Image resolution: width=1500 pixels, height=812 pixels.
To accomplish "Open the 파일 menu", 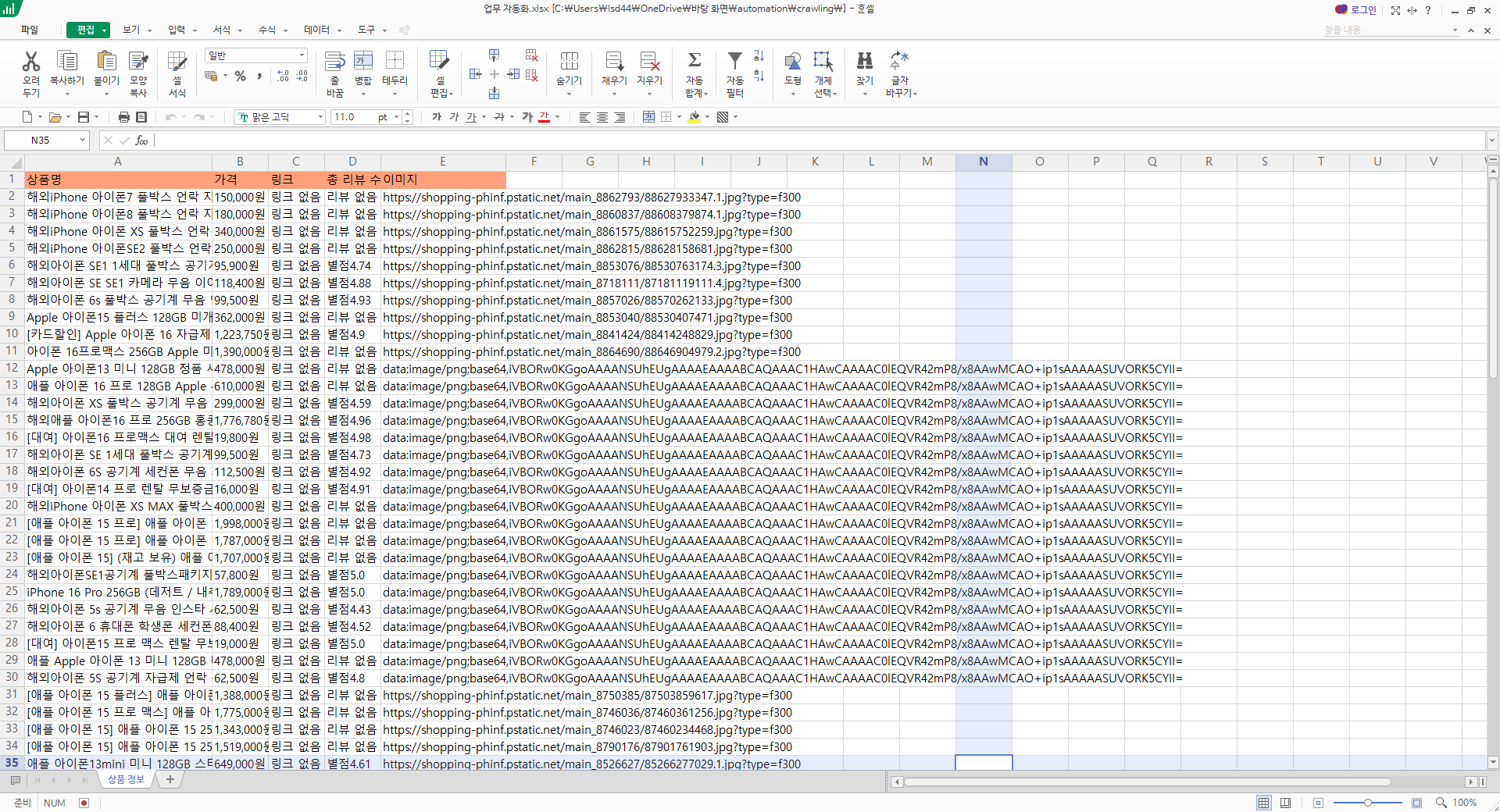I will (x=30, y=30).
